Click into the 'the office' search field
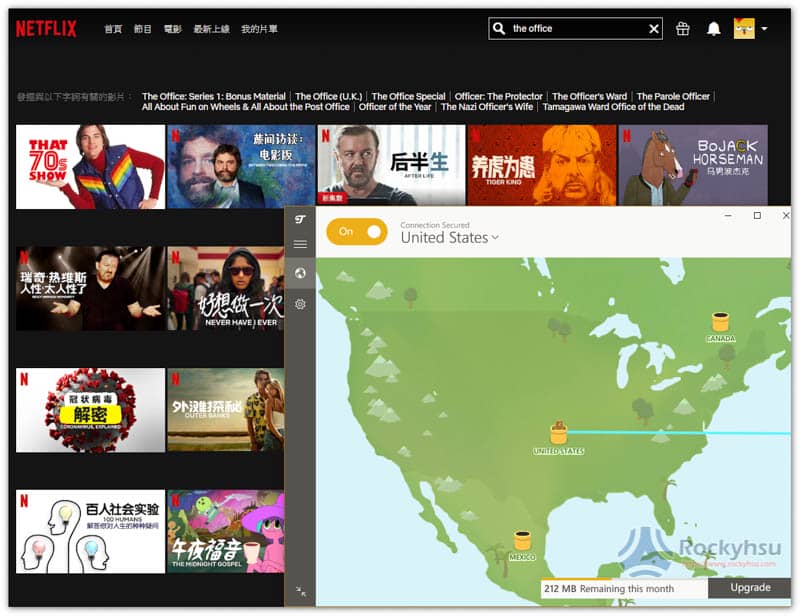 pos(576,29)
